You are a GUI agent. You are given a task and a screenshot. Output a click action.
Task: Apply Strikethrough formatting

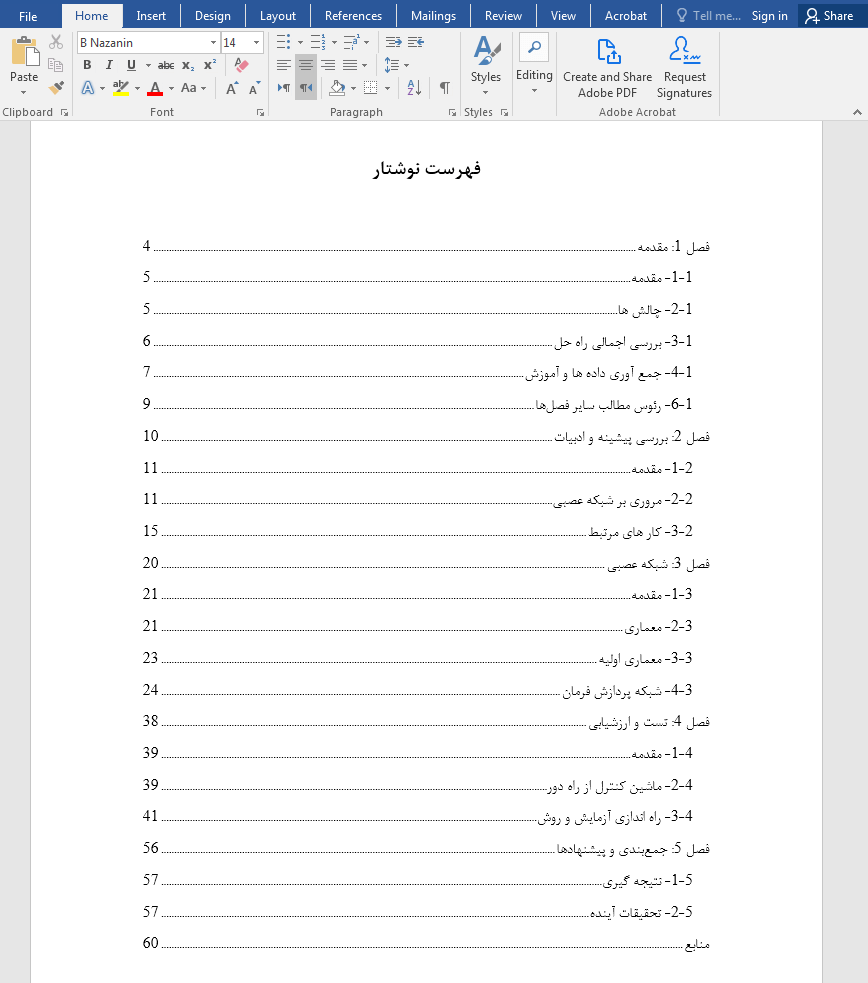(x=165, y=65)
